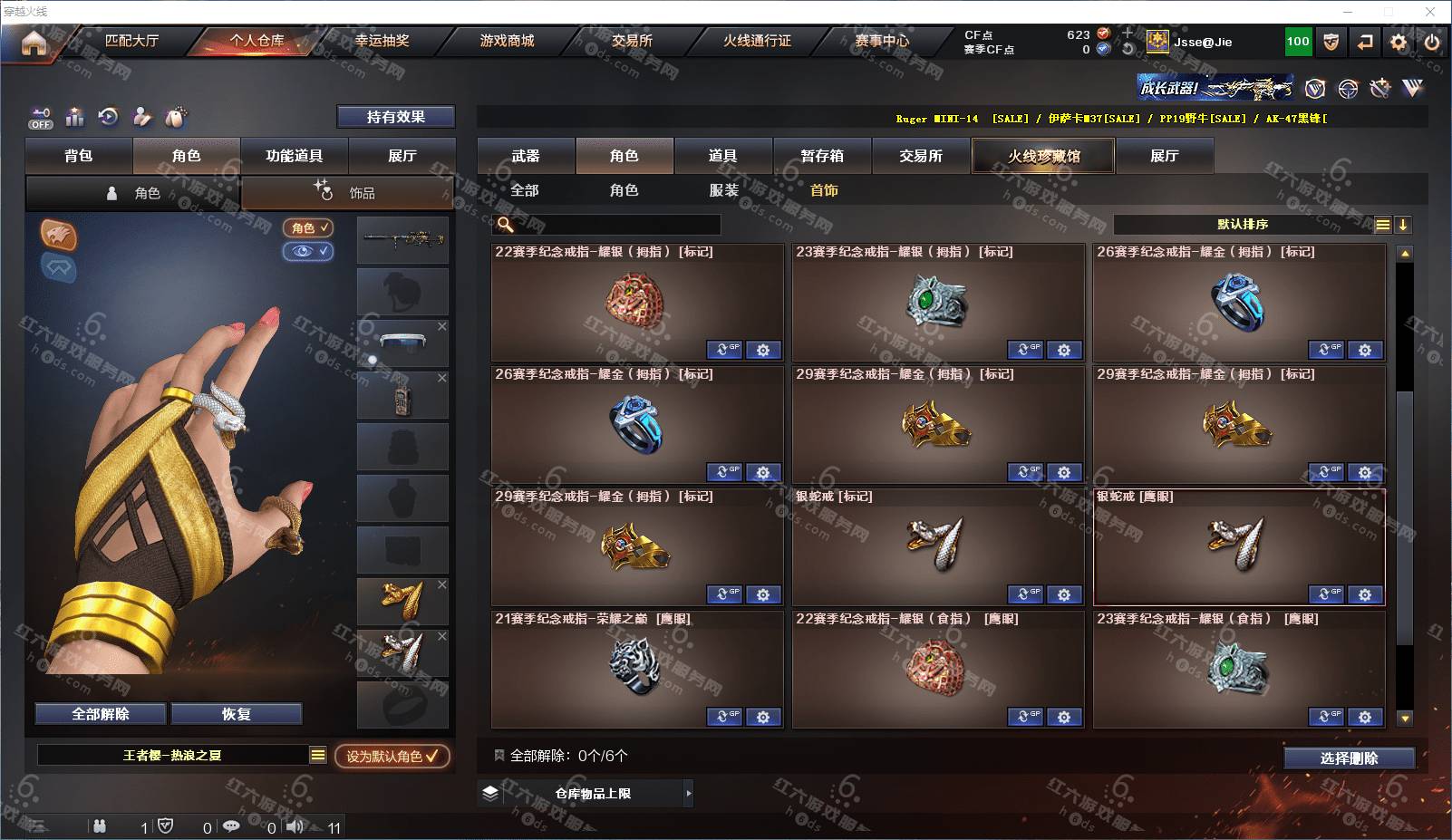Screen dimensions: 1452x840
Task: Open settings gear on 银蛇戒 [鹰眼] item
Action: point(1365,594)
